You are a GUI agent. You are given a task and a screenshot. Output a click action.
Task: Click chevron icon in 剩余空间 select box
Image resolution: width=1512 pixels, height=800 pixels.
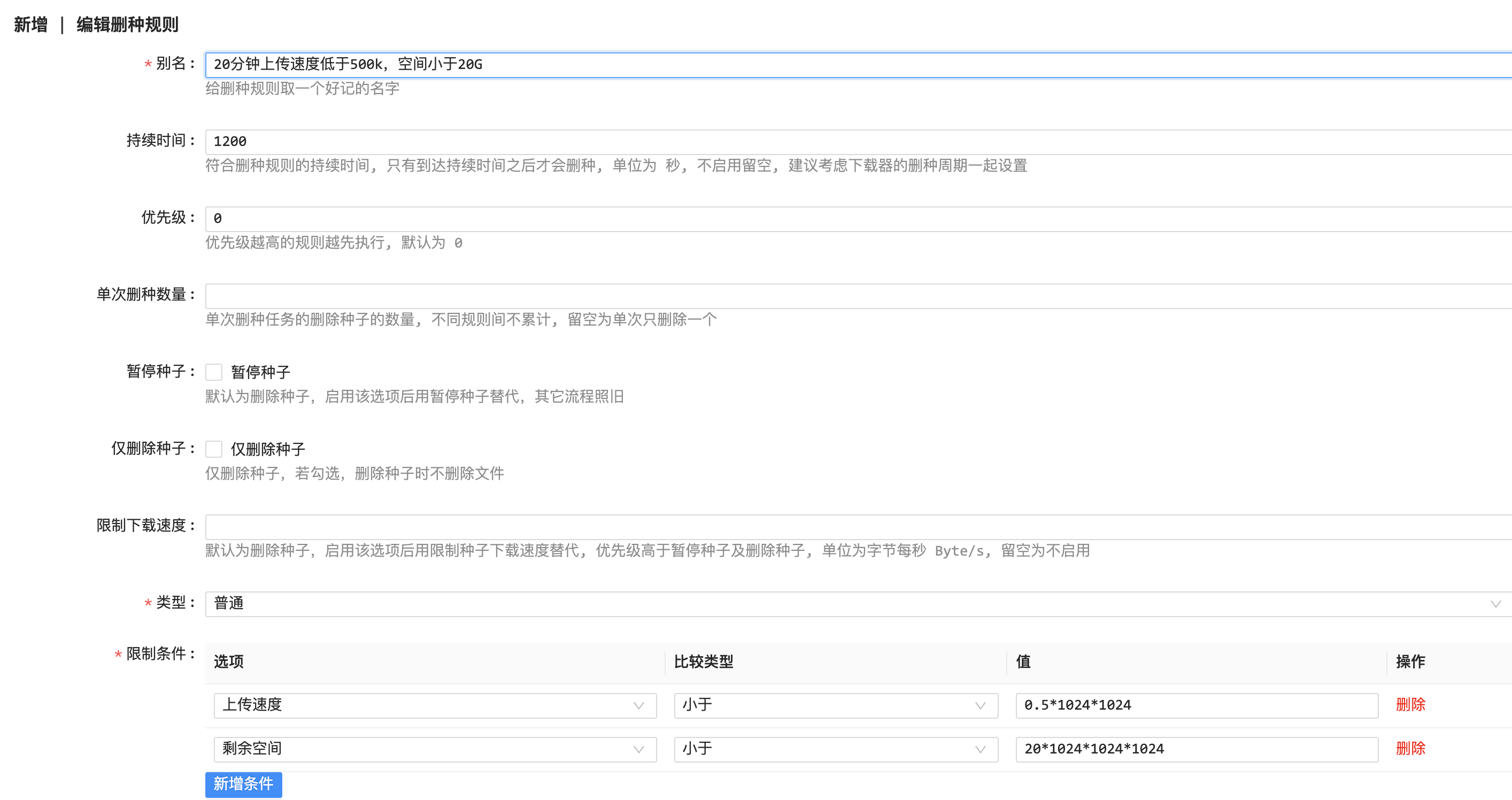coord(638,750)
